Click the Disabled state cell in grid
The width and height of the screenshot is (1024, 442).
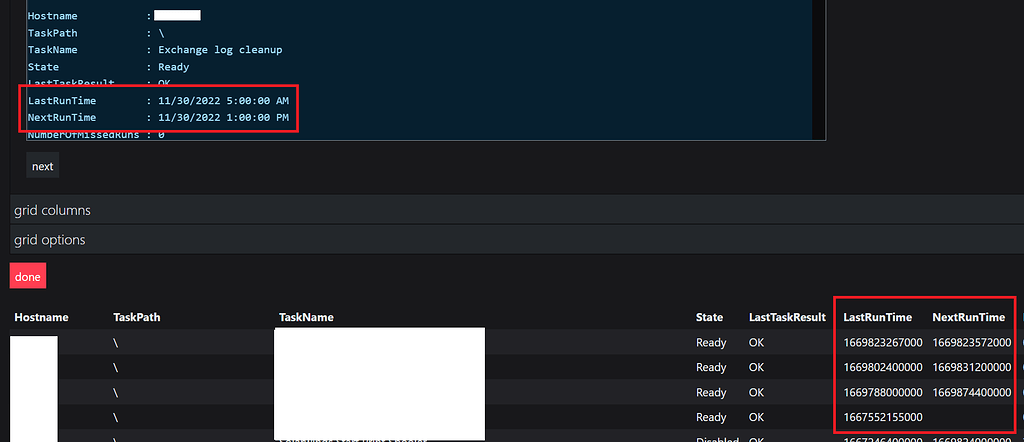(717, 439)
